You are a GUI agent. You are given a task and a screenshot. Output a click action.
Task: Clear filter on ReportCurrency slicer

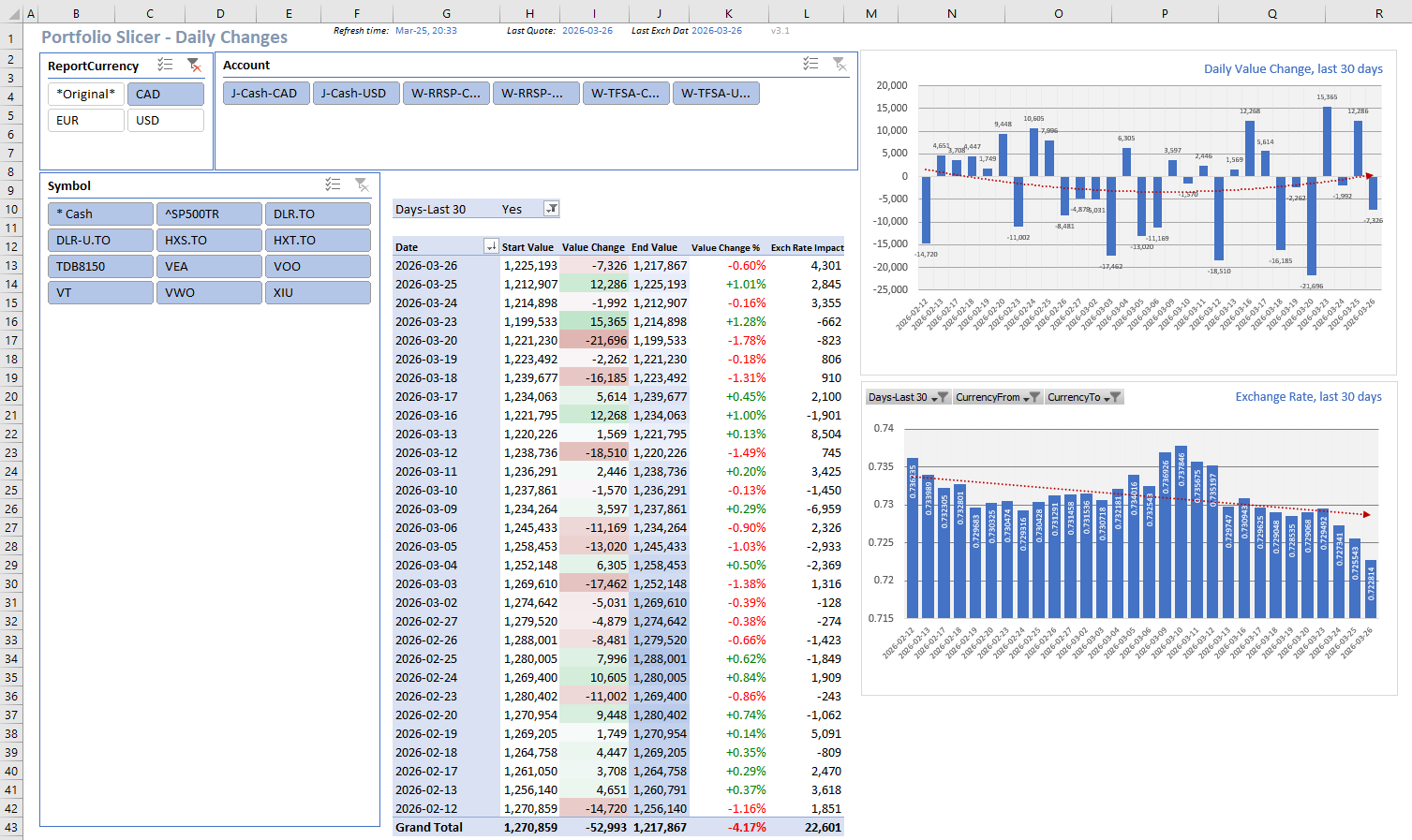click(x=194, y=66)
